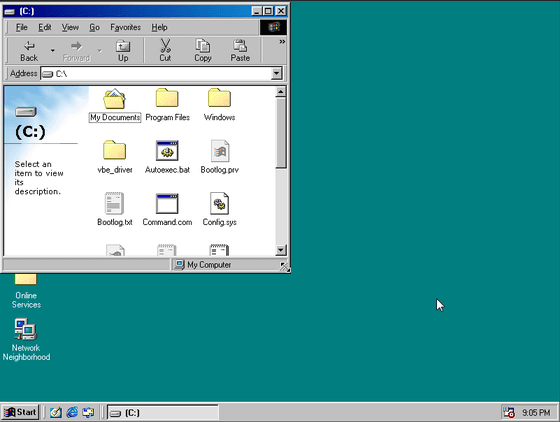Launch Outlook Express from Quick Launch
Viewport: 560px width, 422px height.
pos(88,412)
